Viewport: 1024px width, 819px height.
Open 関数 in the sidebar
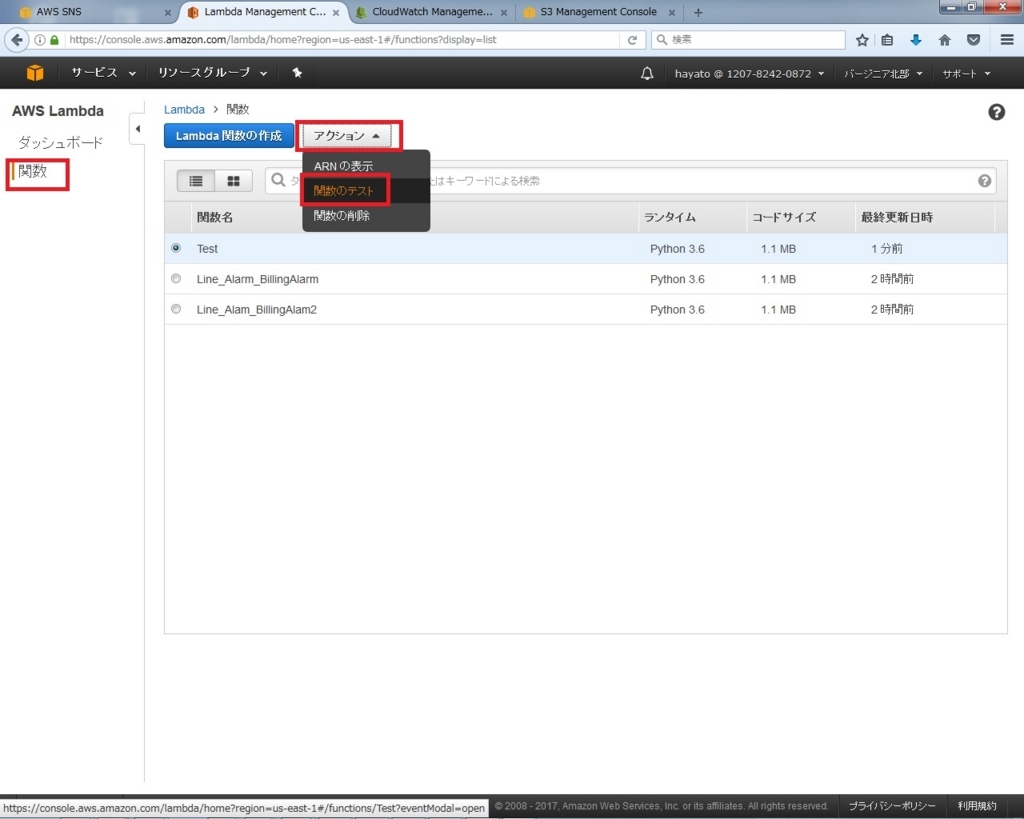[33, 171]
